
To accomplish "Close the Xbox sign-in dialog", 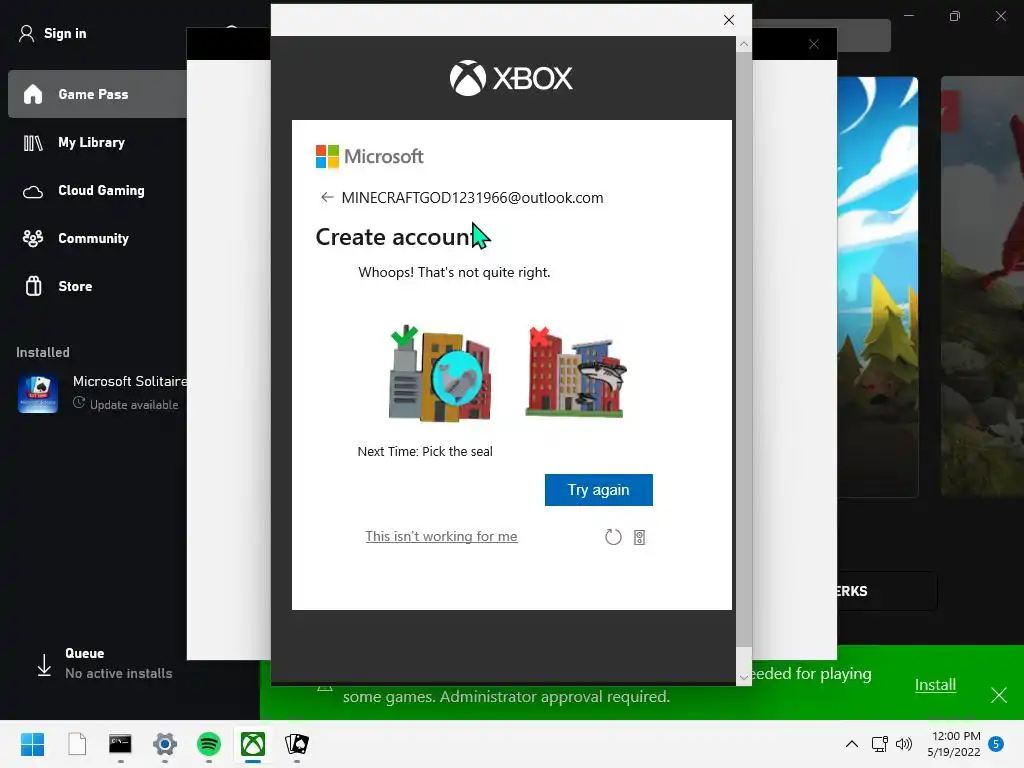I will tap(729, 20).
